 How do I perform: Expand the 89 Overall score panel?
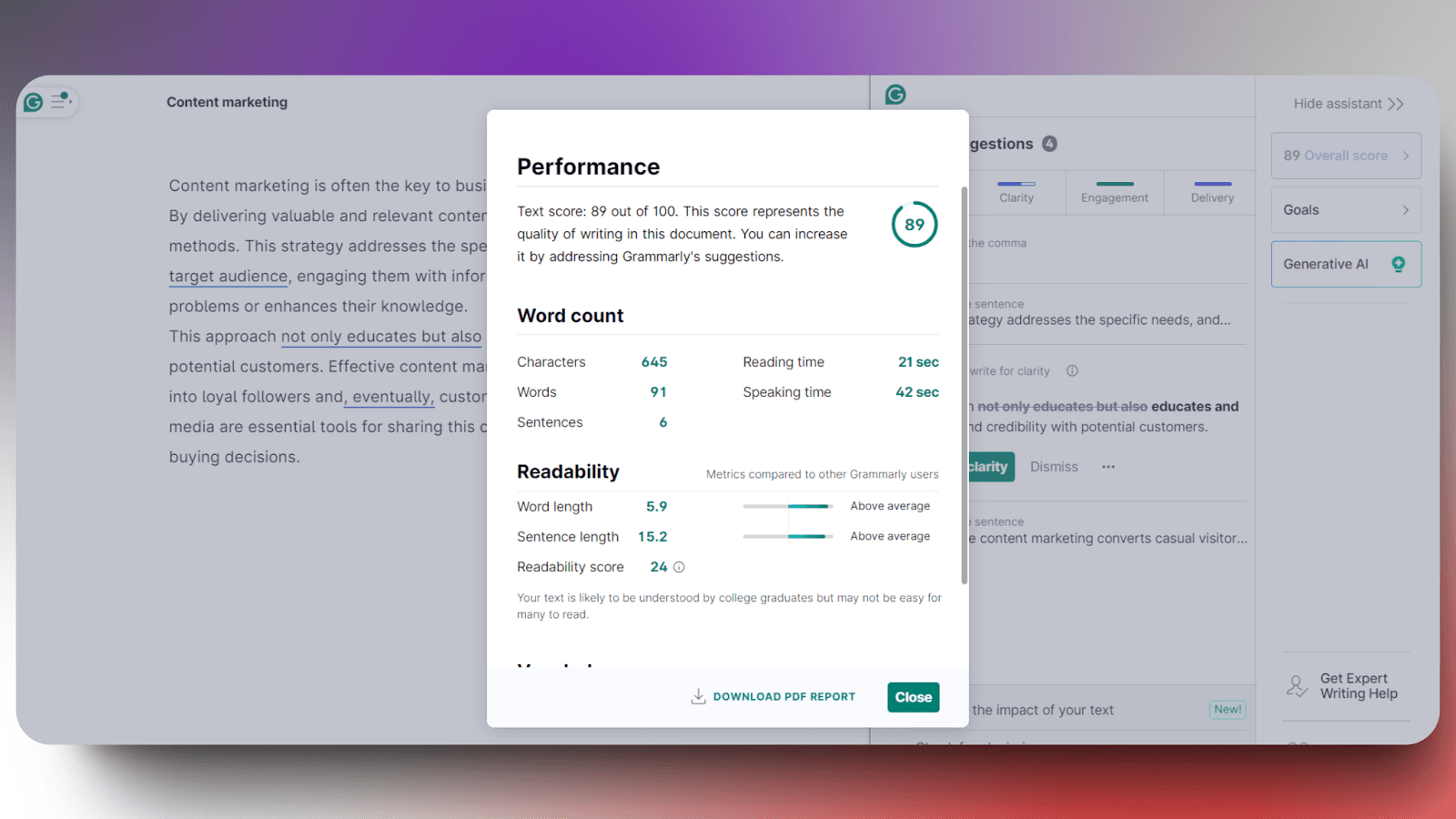(1346, 156)
